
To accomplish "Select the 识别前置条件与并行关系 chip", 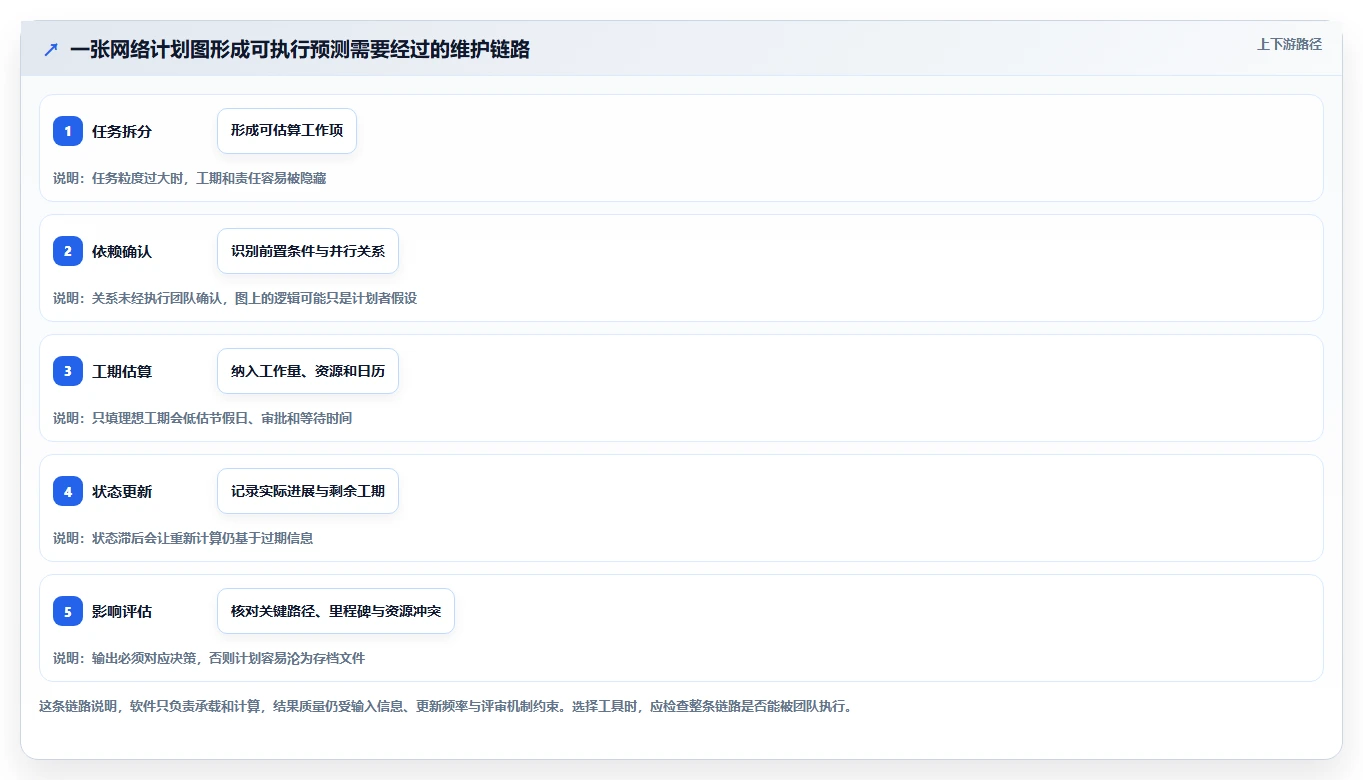I will click(308, 251).
